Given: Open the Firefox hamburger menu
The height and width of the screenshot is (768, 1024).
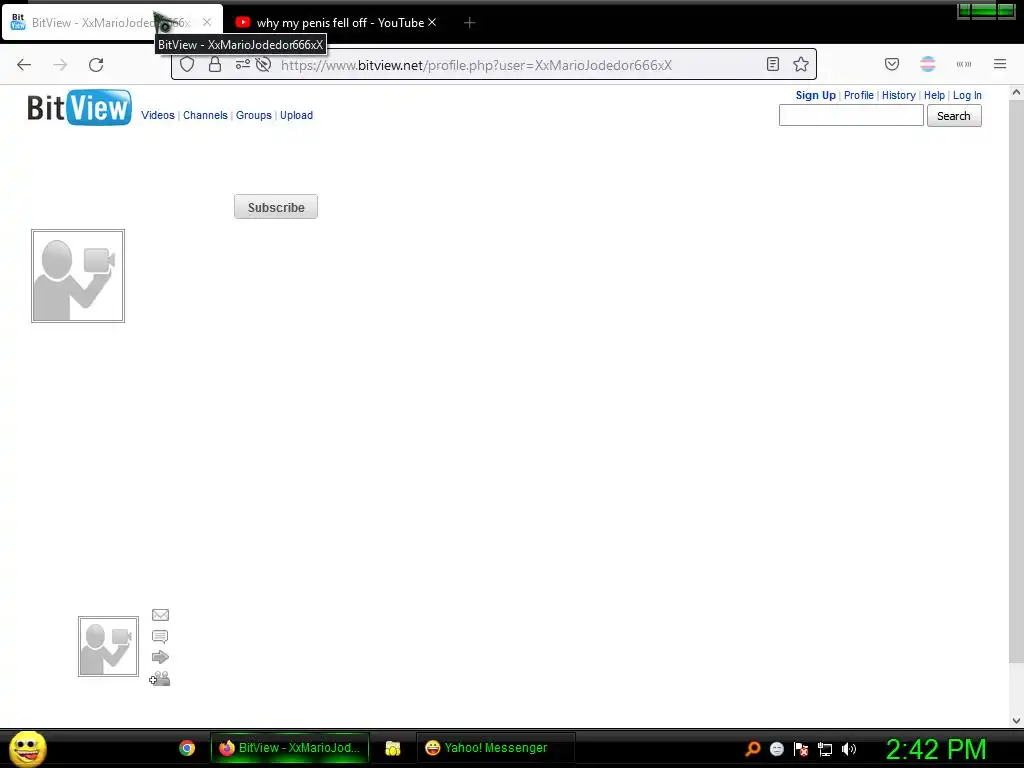Looking at the screenshot, I should (x=1000, y=64).
